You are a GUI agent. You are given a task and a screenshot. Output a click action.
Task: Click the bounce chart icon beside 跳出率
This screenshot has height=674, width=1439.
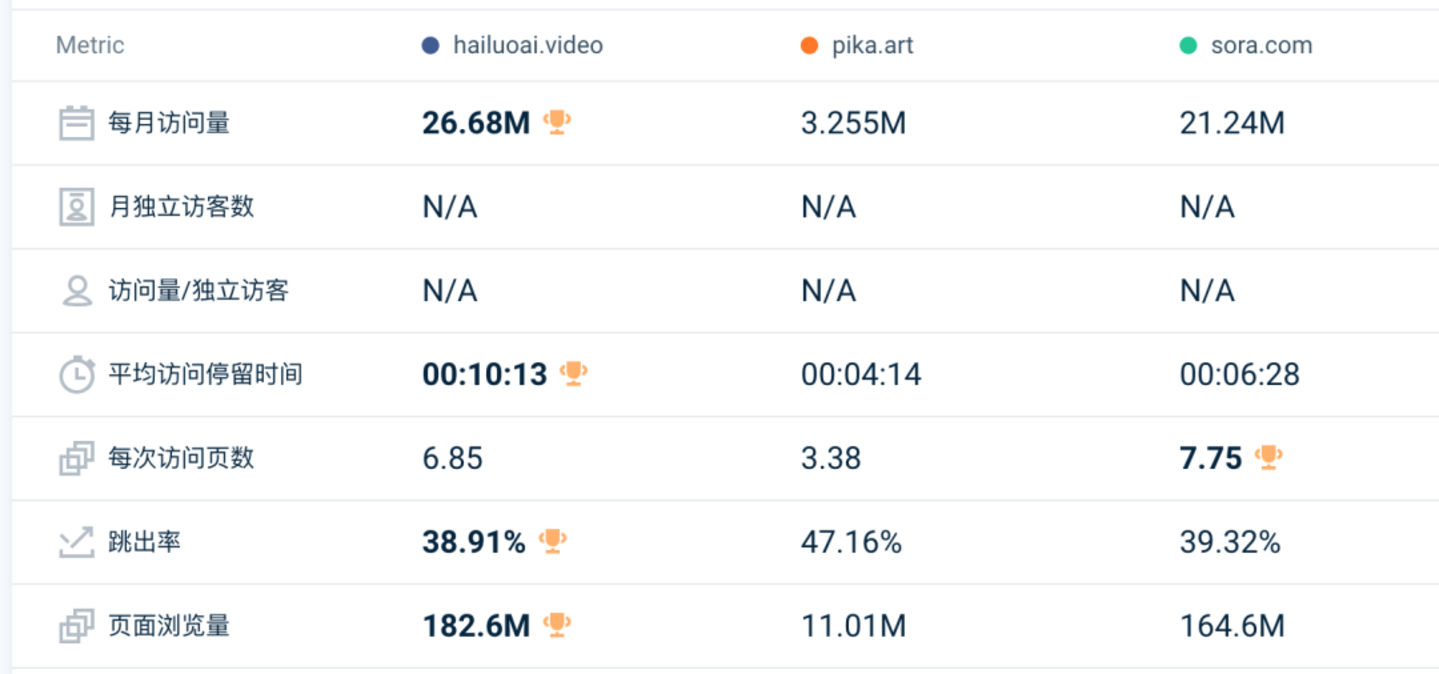pyautogui.click(x=76, y=543)
